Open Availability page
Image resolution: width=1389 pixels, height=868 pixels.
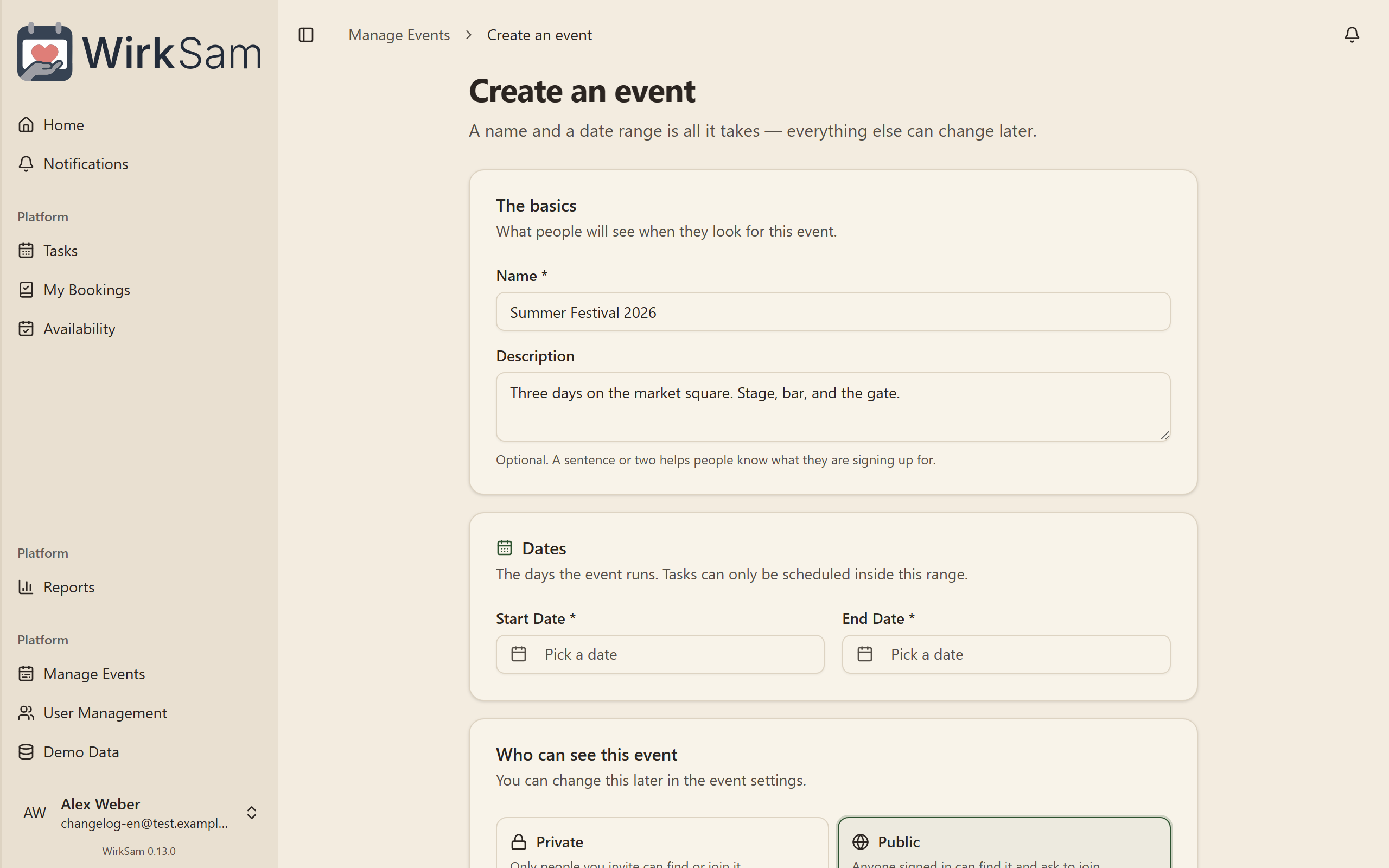[x=138, y=328]
